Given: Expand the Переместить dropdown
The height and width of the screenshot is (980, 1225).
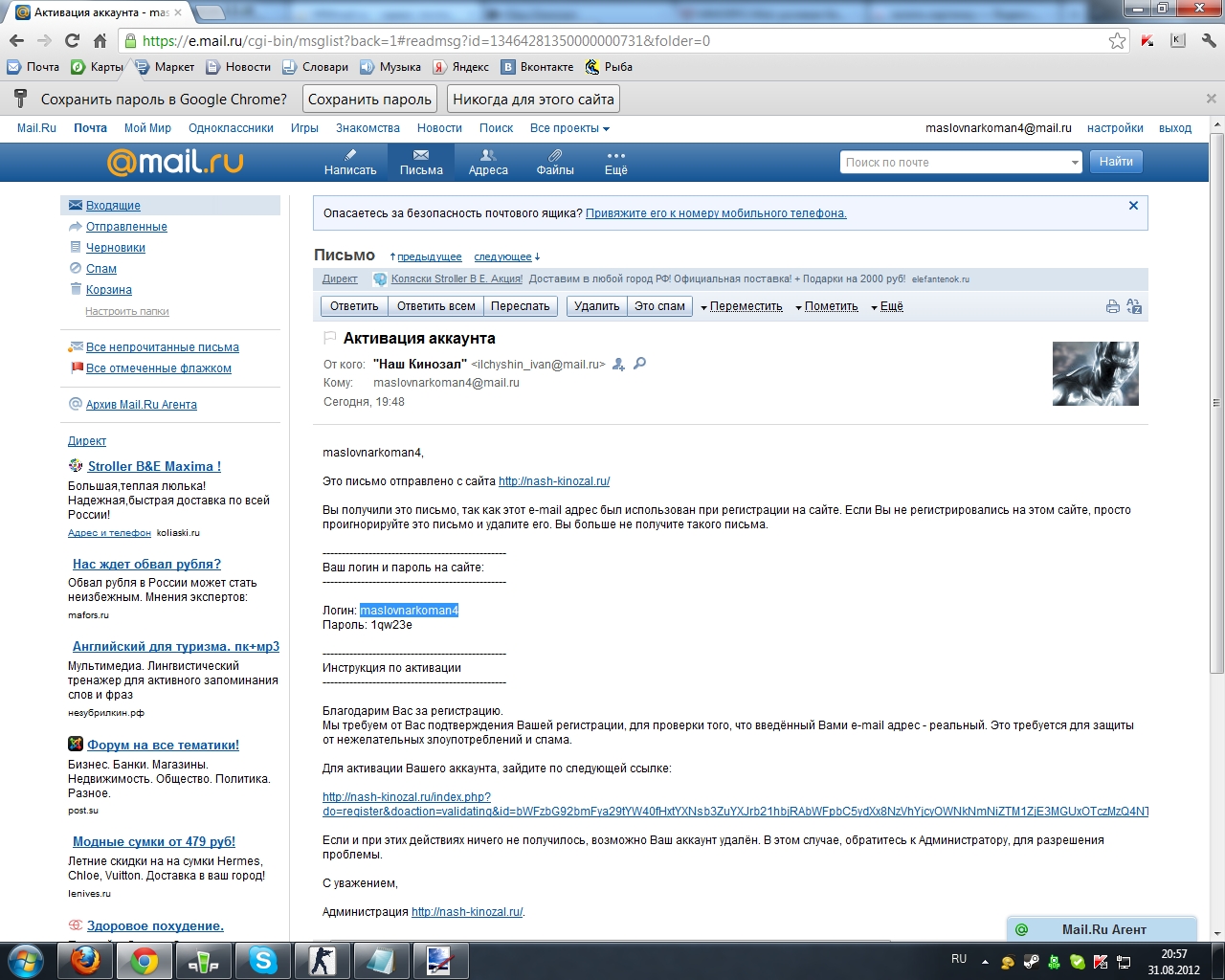Looking at the screenshot, I should (x=742, y=306).
